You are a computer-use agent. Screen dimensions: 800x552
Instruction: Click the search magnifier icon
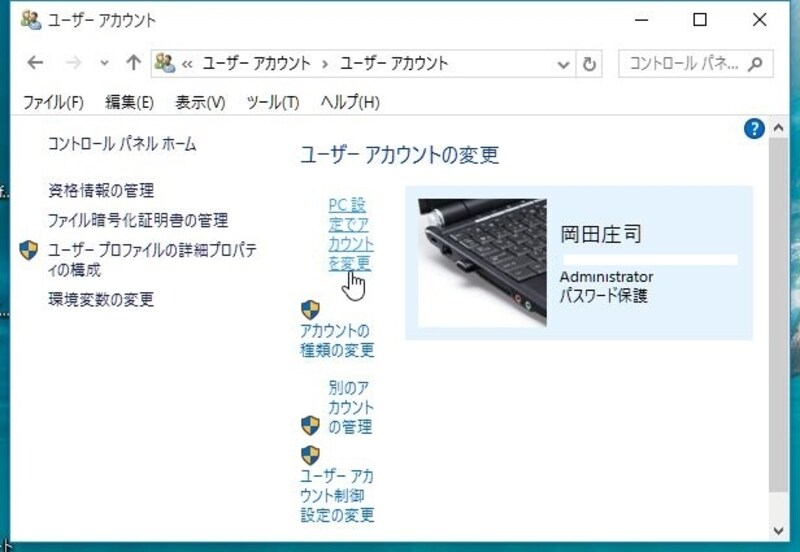coord(756,63)
